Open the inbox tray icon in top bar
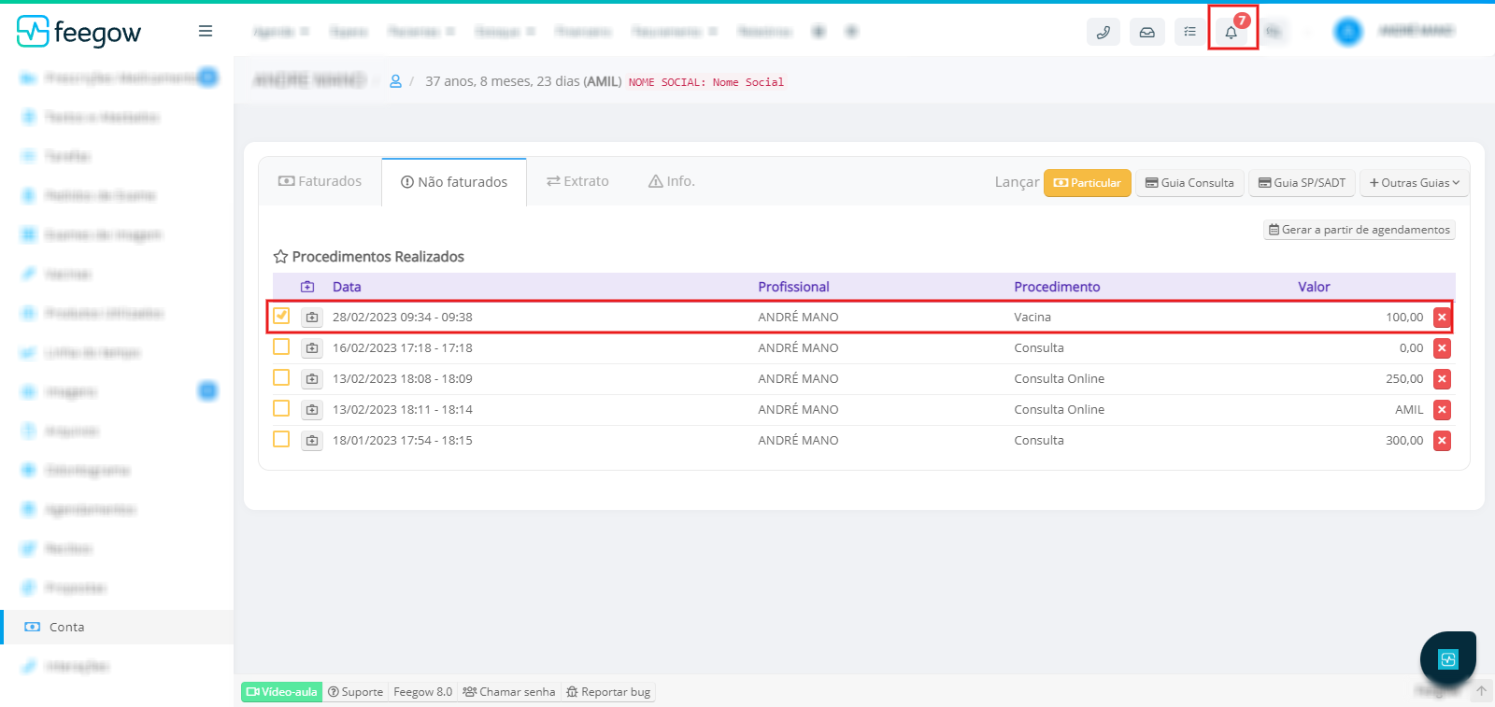 pyautogui.click(x=1147, y=32)
